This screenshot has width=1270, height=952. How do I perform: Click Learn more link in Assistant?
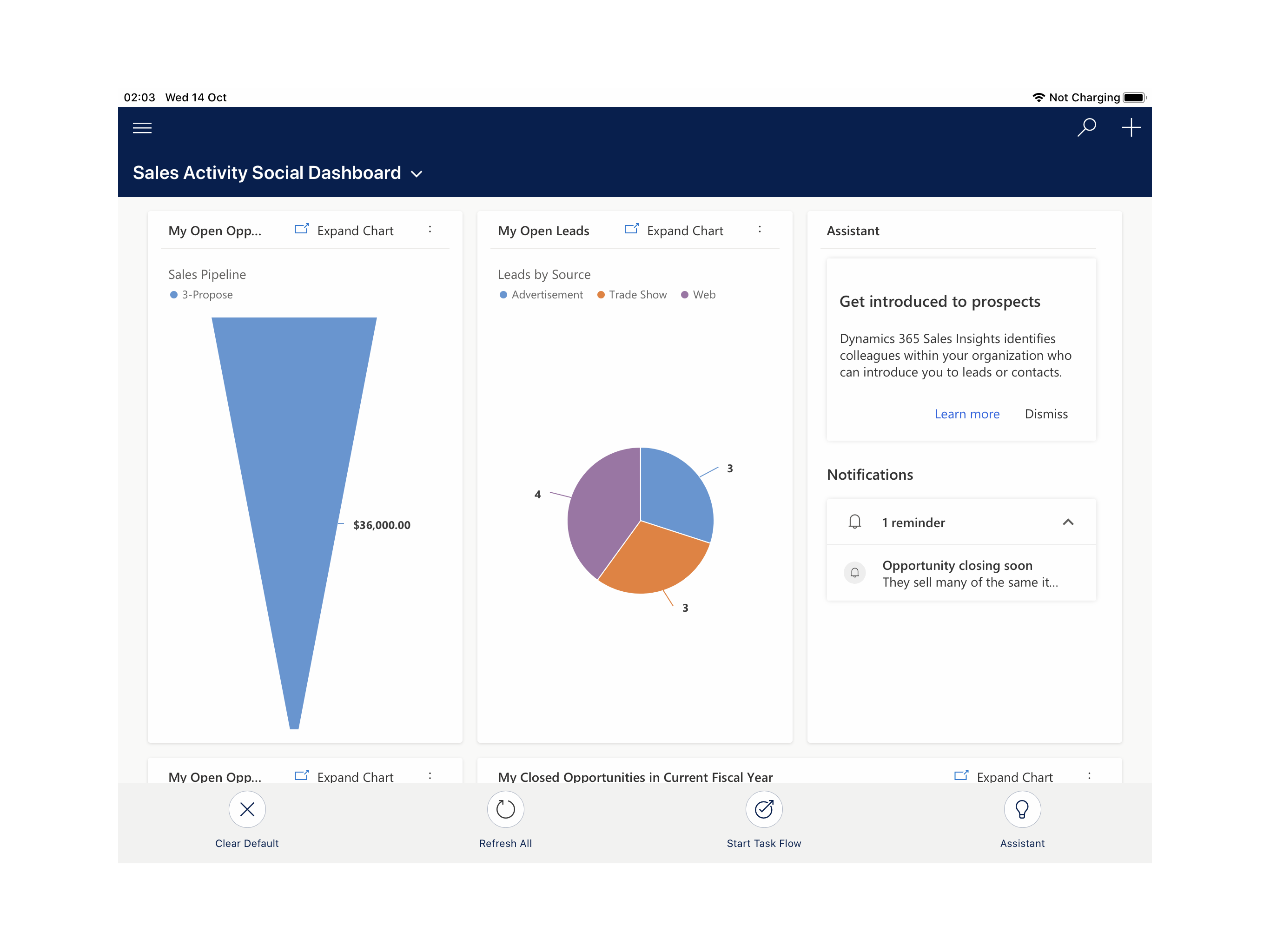[x=967, y=414]
